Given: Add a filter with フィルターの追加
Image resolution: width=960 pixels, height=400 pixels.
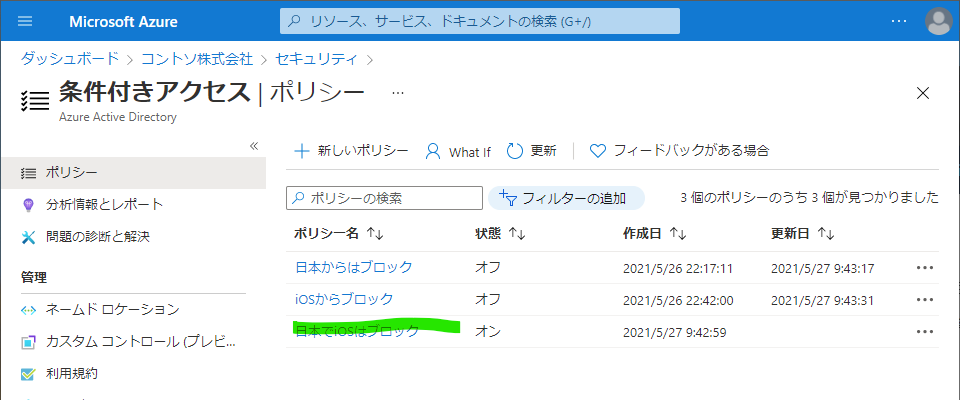Looking at the screenshot, I should point(566,198).
